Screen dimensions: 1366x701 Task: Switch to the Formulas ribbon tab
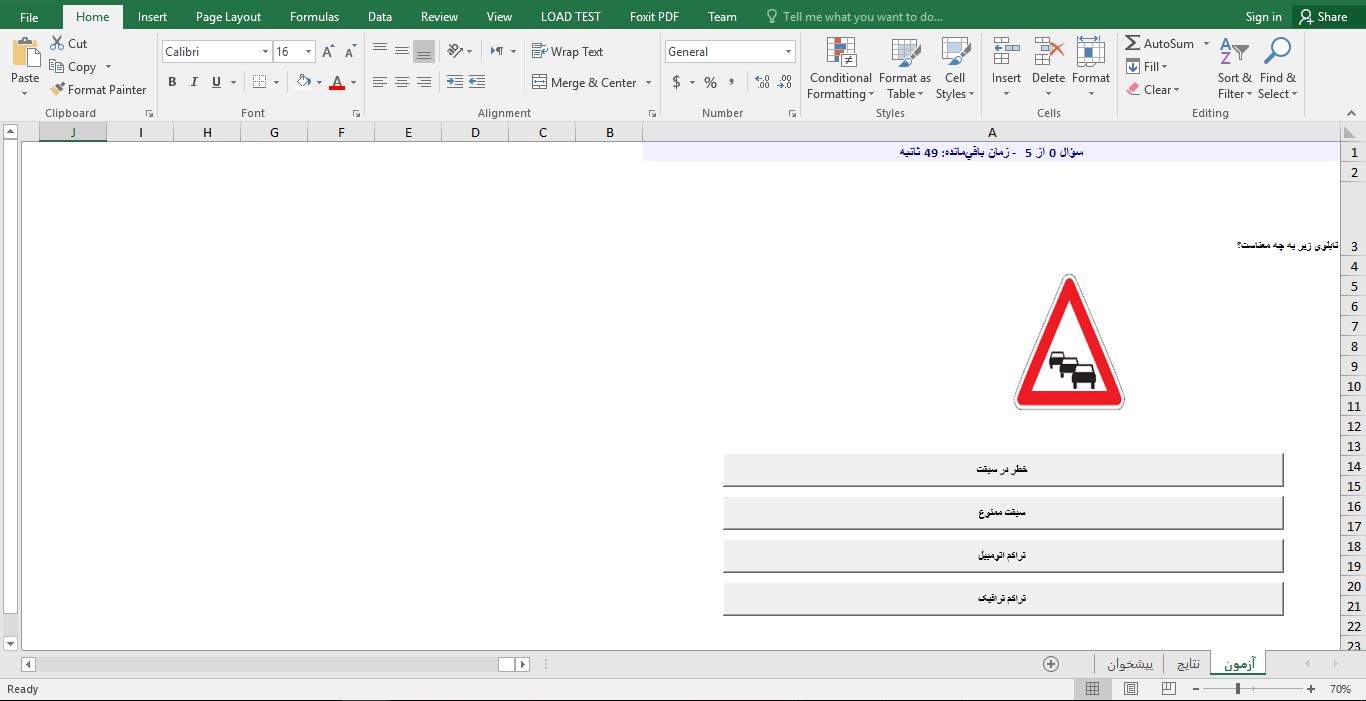(314, 17)
